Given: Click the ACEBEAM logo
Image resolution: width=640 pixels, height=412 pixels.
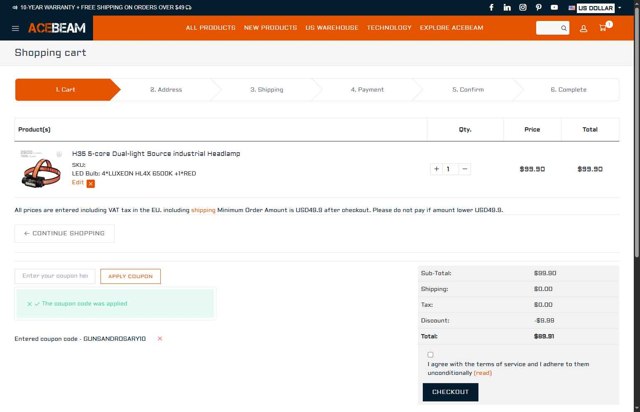Looking at the screenshot, I should [57, 28].
